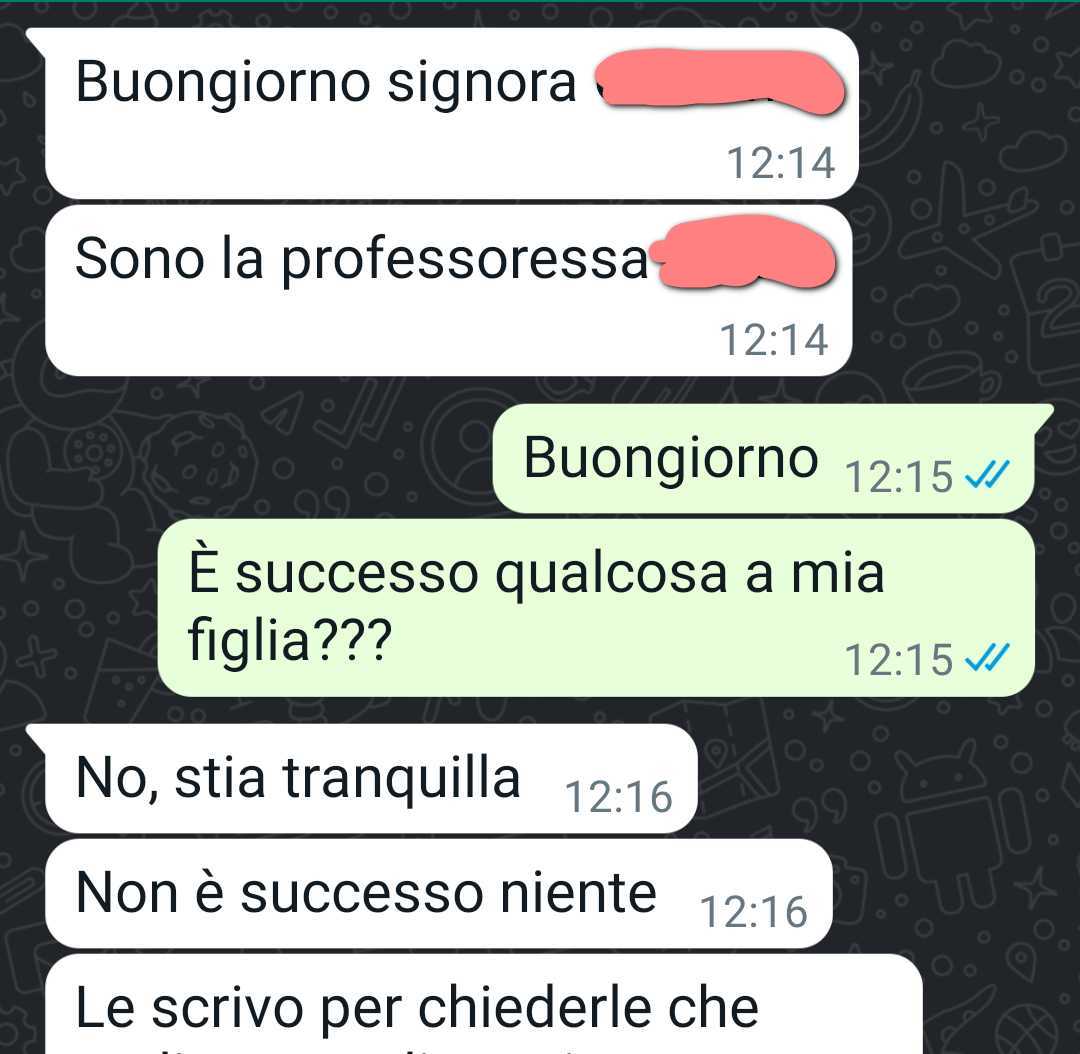
Task: Click the 12:16 timestamp beside 'No, stia tranquilla'
Action: pyautogui.click(x=619, y=797)
